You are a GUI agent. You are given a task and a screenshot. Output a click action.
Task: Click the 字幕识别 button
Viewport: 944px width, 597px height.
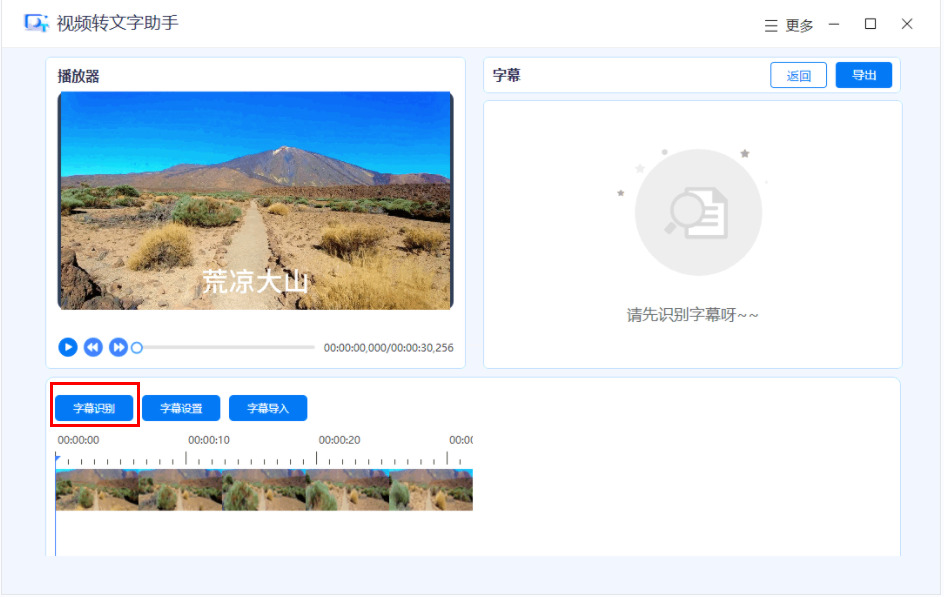95,408
